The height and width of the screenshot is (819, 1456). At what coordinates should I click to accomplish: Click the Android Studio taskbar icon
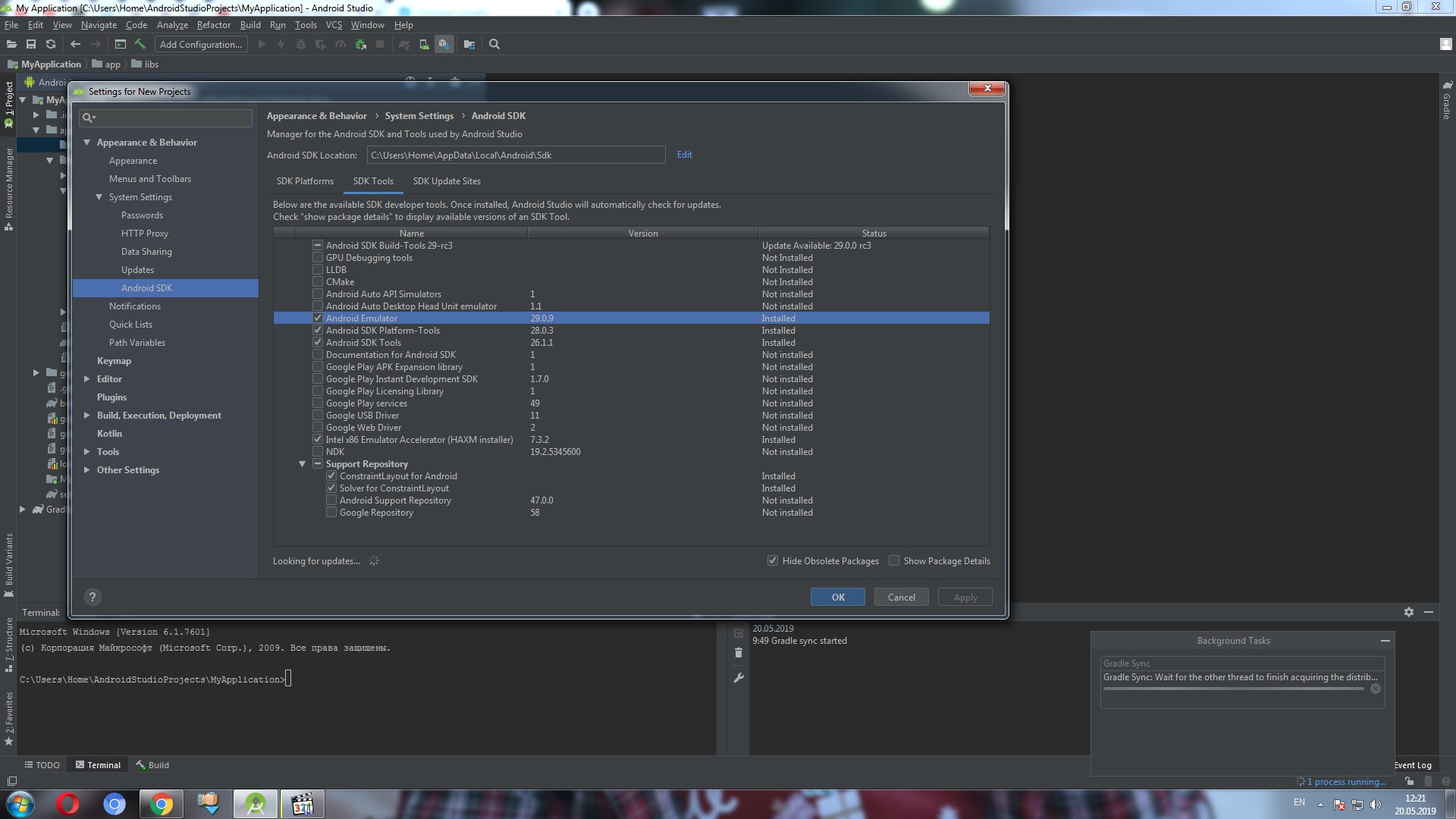coord(256,804)
